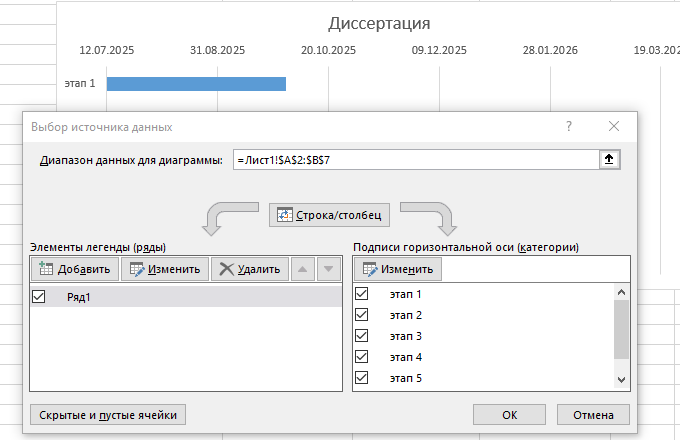This screenshot has width=680, height=440.
Task: Click the 12.07.2025 axis label in chart
Action: pos(107,50)
